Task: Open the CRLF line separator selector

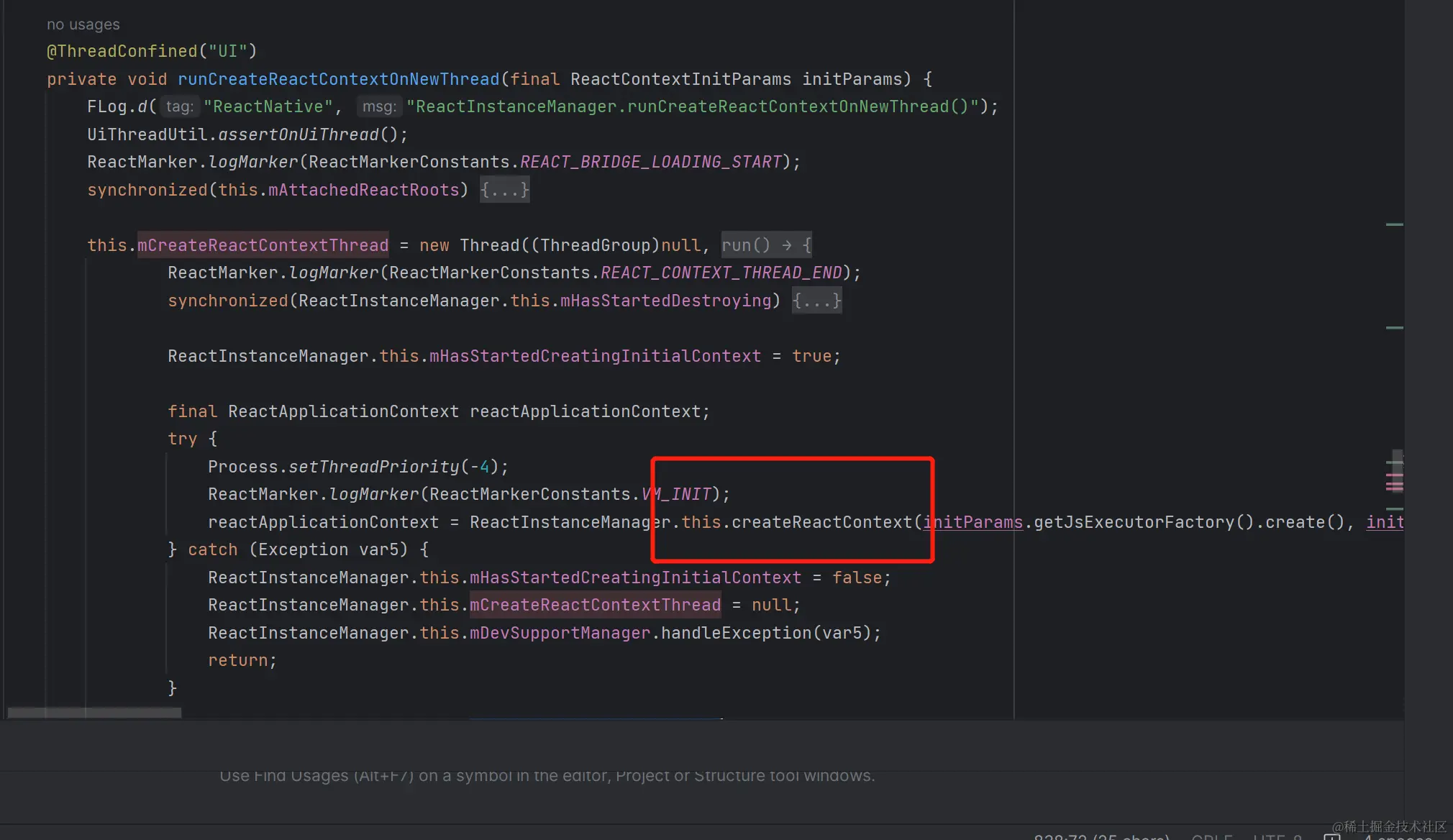Action: pyautogui.click(x=1212, y=836)
